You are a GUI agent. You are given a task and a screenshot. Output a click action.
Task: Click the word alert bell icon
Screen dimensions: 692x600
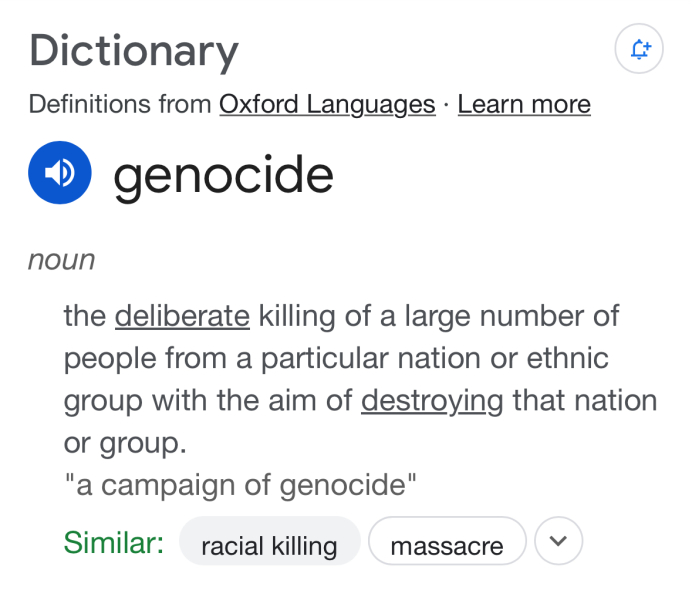click(639, 49)
